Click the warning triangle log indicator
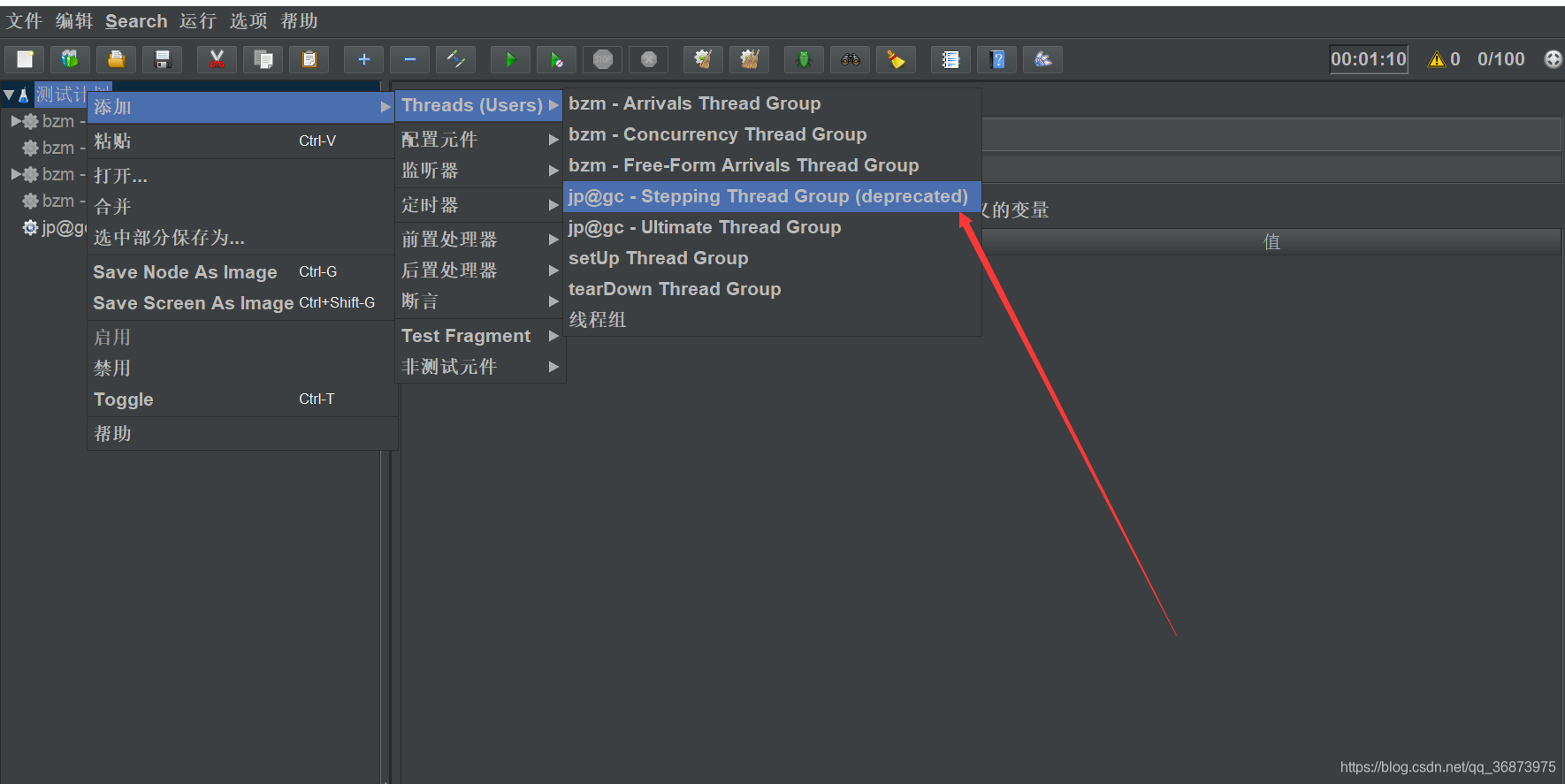 click(x=1437, y=59)
